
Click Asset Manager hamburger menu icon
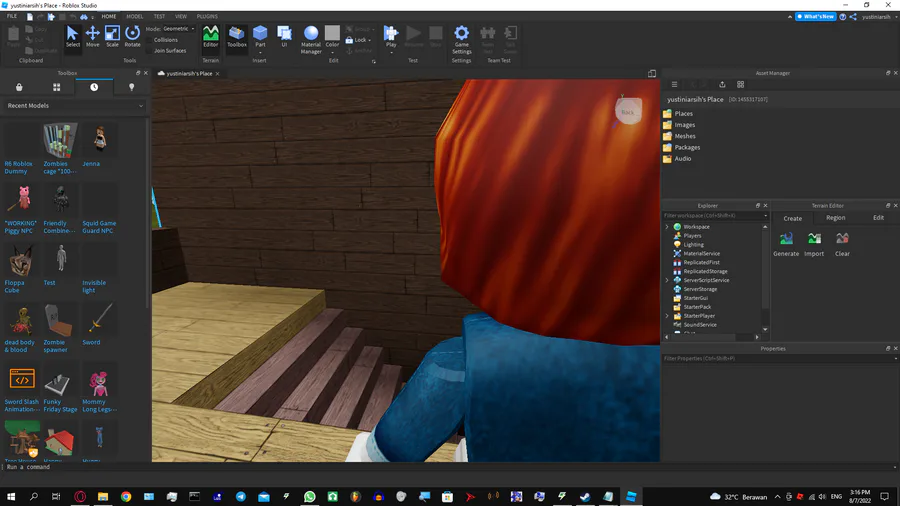(674, 84)
